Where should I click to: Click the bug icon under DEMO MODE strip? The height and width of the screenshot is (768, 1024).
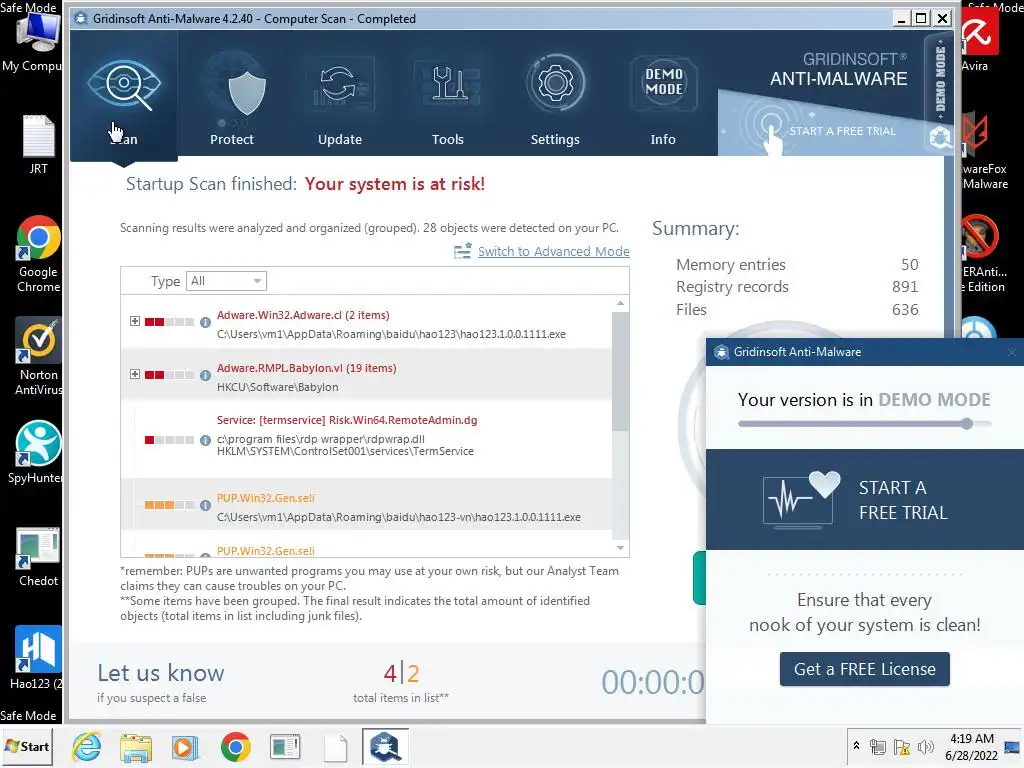coord(940,137)
